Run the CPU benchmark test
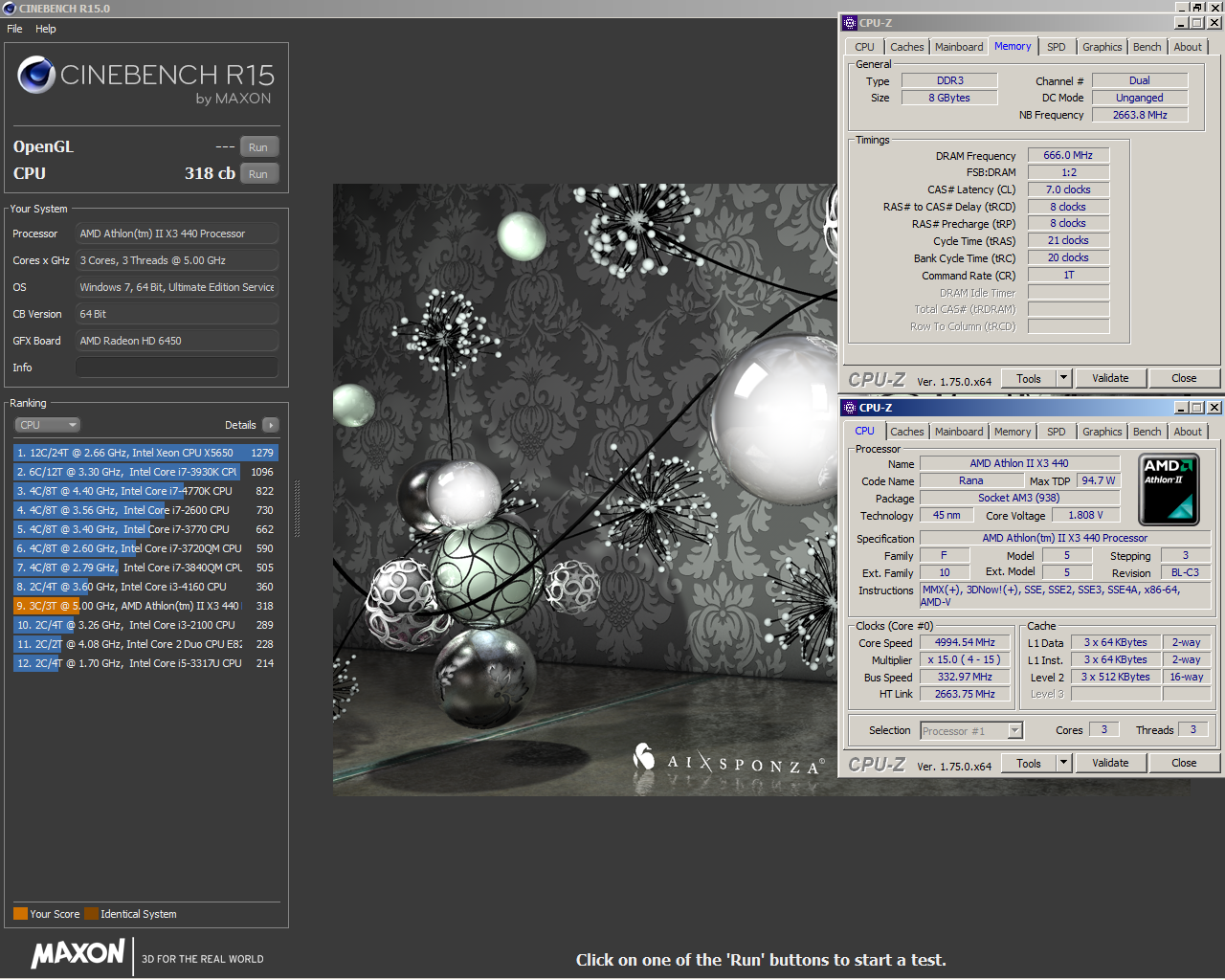This screenshot has width=1225, height=980. click(258, 173)
